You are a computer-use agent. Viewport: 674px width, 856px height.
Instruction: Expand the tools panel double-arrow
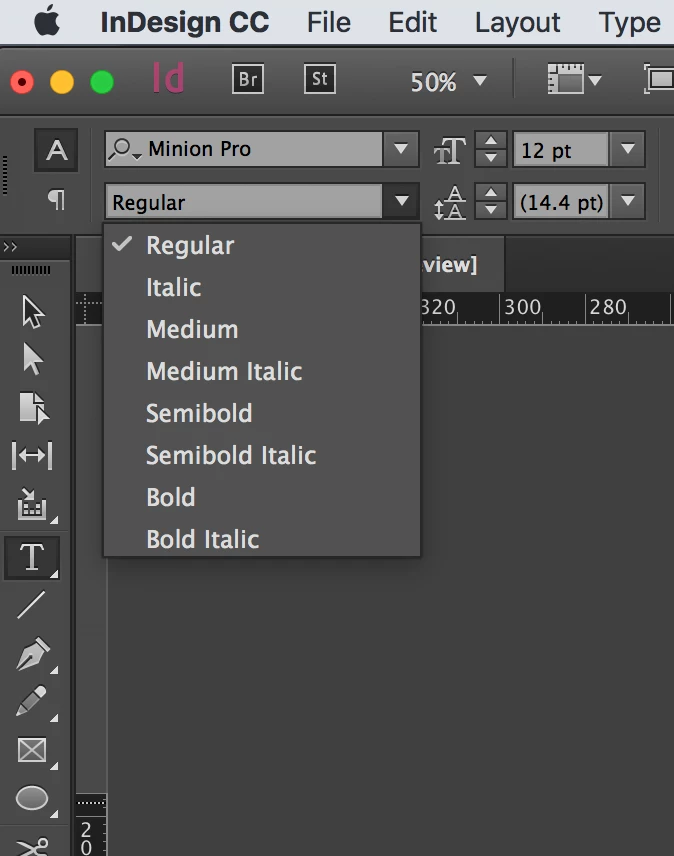(x=10, y=247)
